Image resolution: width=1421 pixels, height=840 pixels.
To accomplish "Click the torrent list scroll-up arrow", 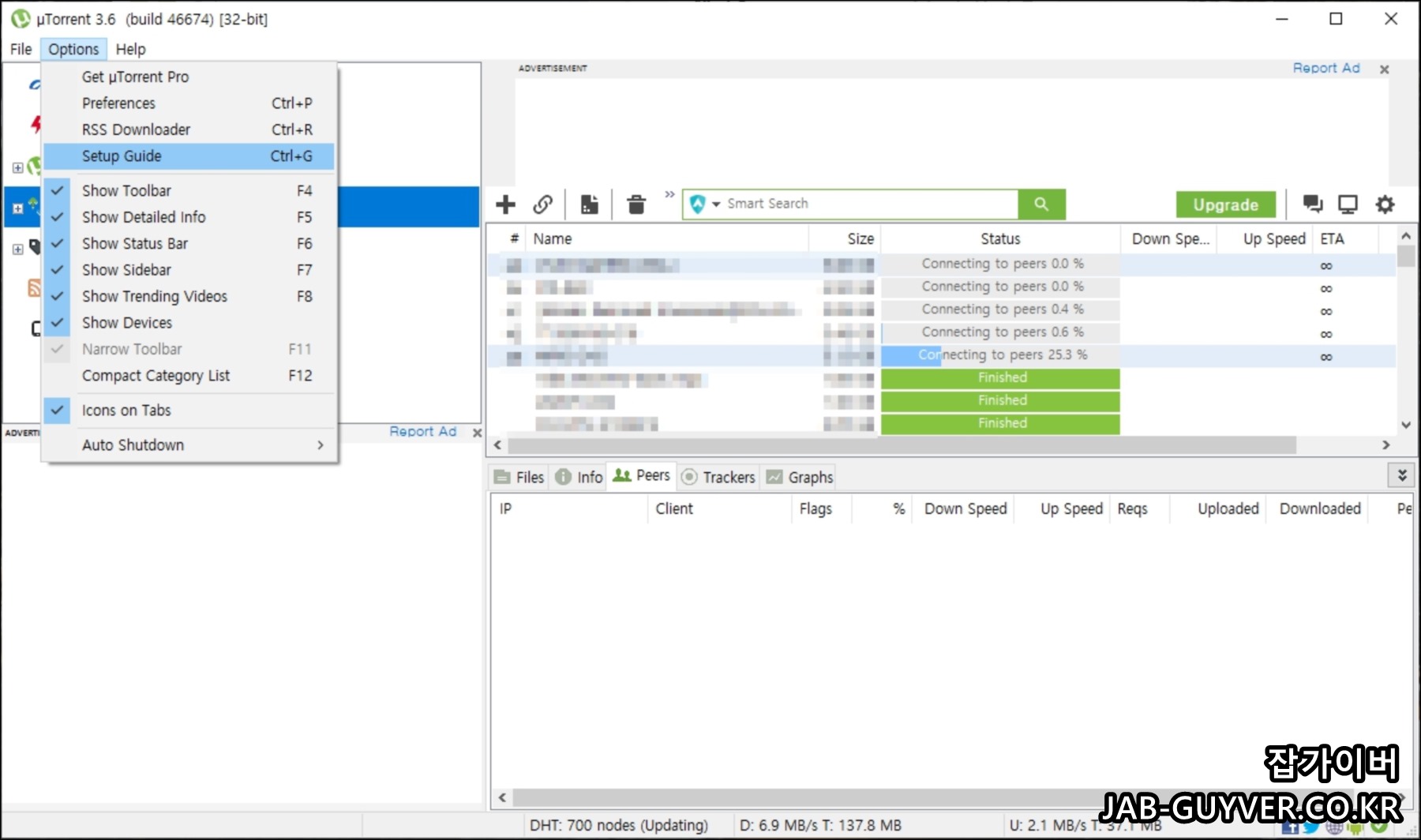I will [1405, 236].
